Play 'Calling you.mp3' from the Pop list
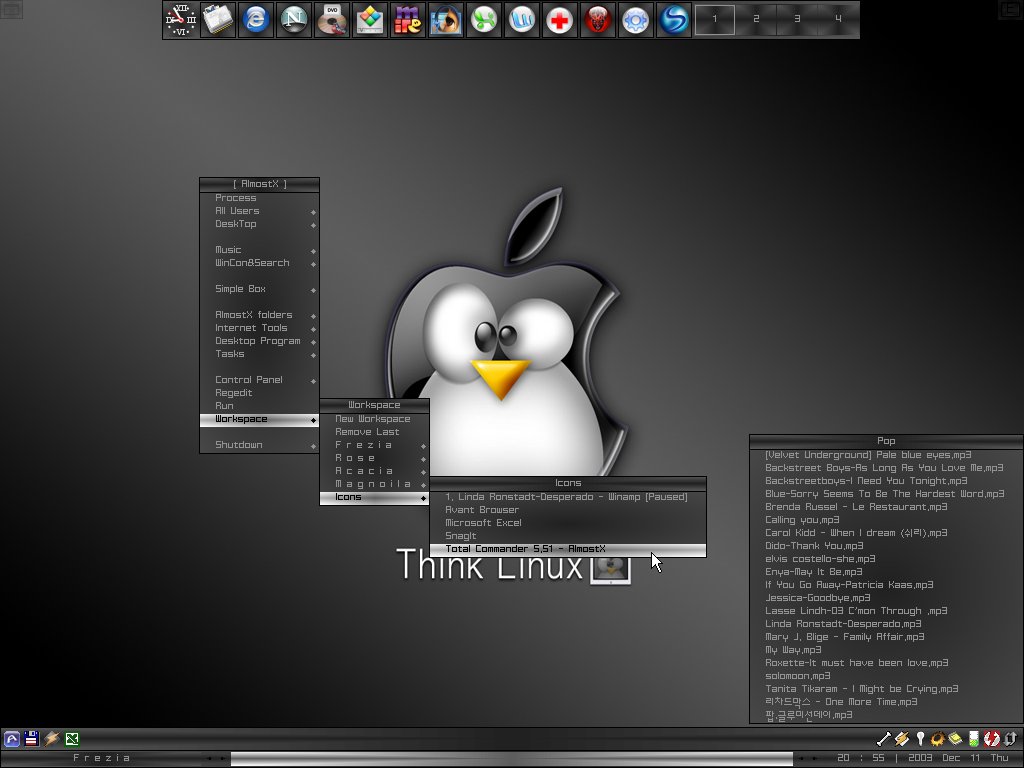The width and height of the screenshot is (1024, 768). (886, 520)
